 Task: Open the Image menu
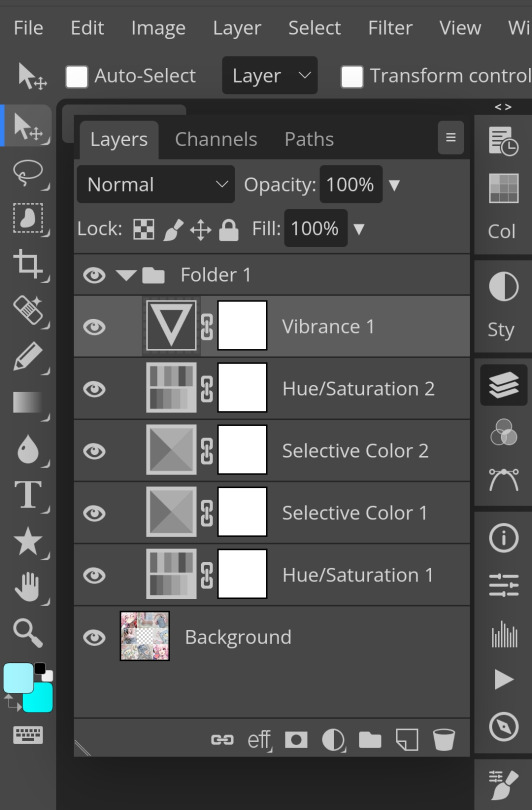coord(159,28)
